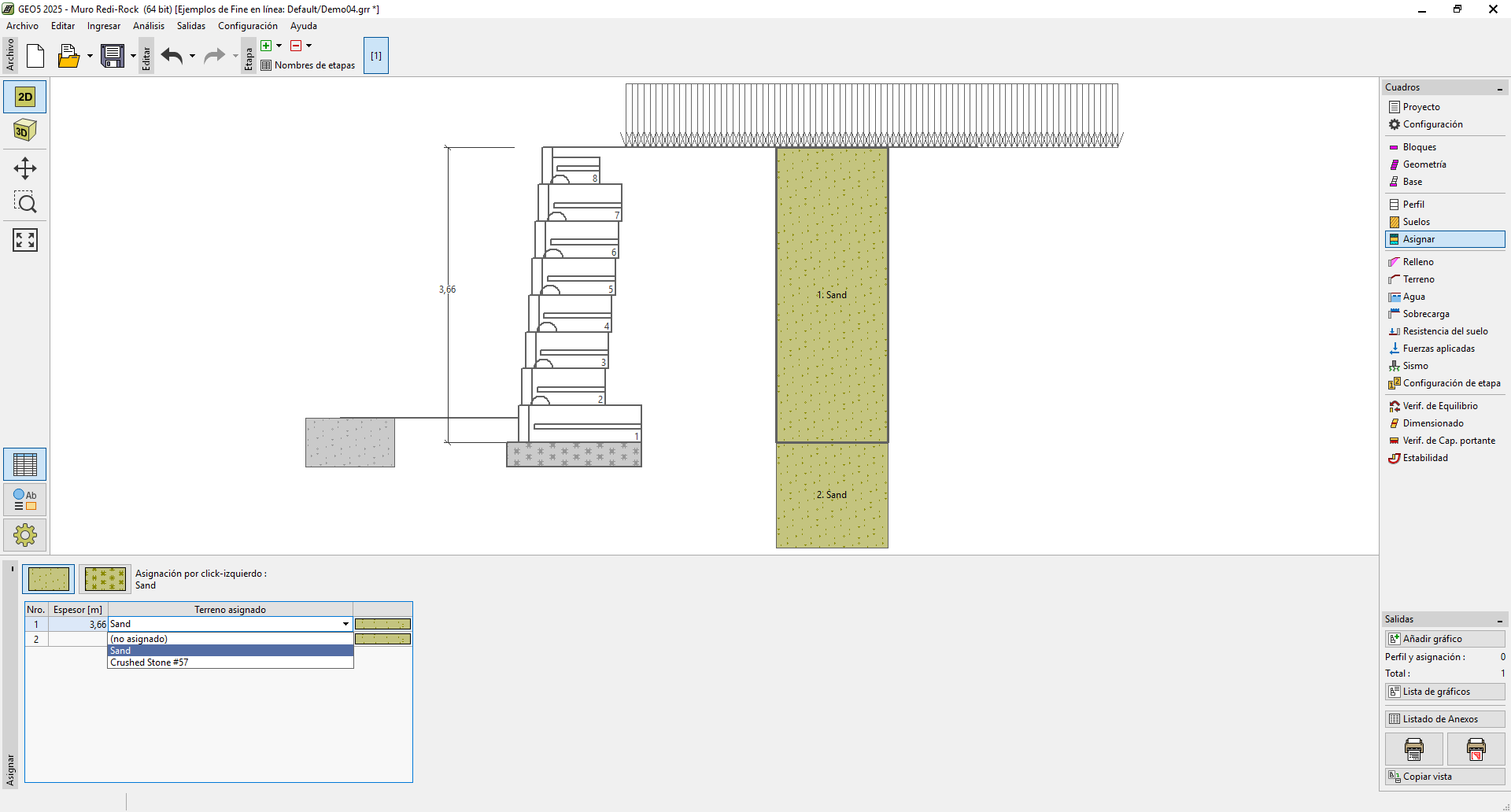This screenshot has width=1511, height=812.
Task: Open the Salidas menu
Action: click(190, 26)
